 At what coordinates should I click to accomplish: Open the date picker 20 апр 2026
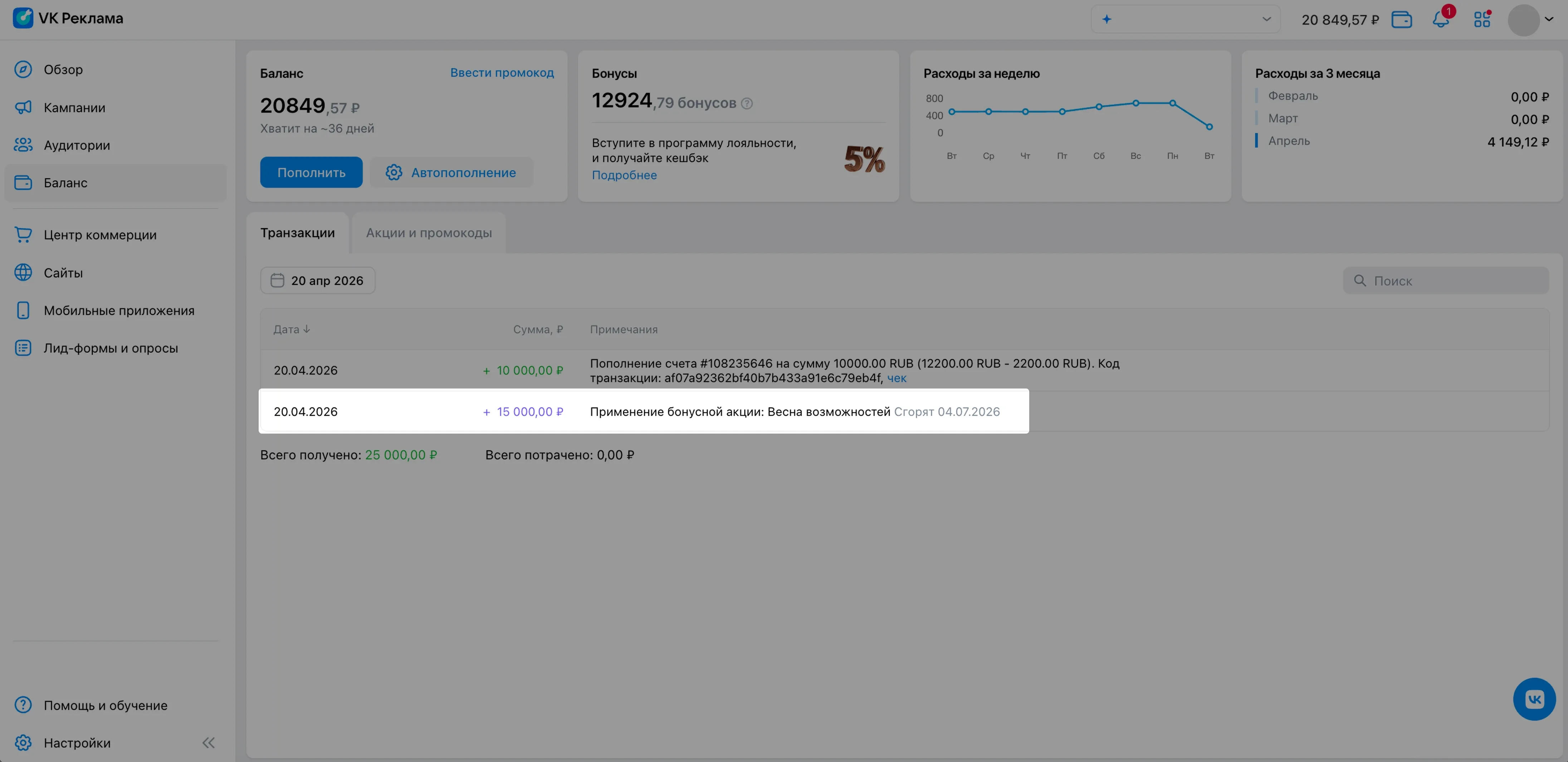(318, 280)
